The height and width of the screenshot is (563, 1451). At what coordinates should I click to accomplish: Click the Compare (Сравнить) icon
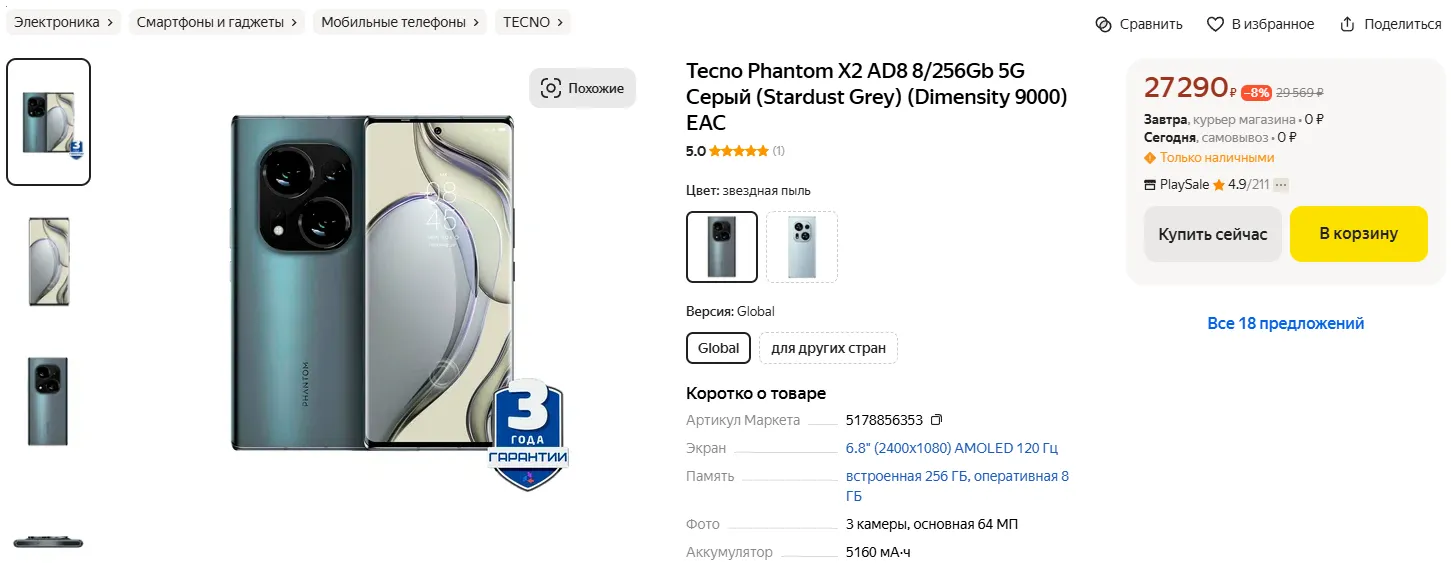(1103, 24)
